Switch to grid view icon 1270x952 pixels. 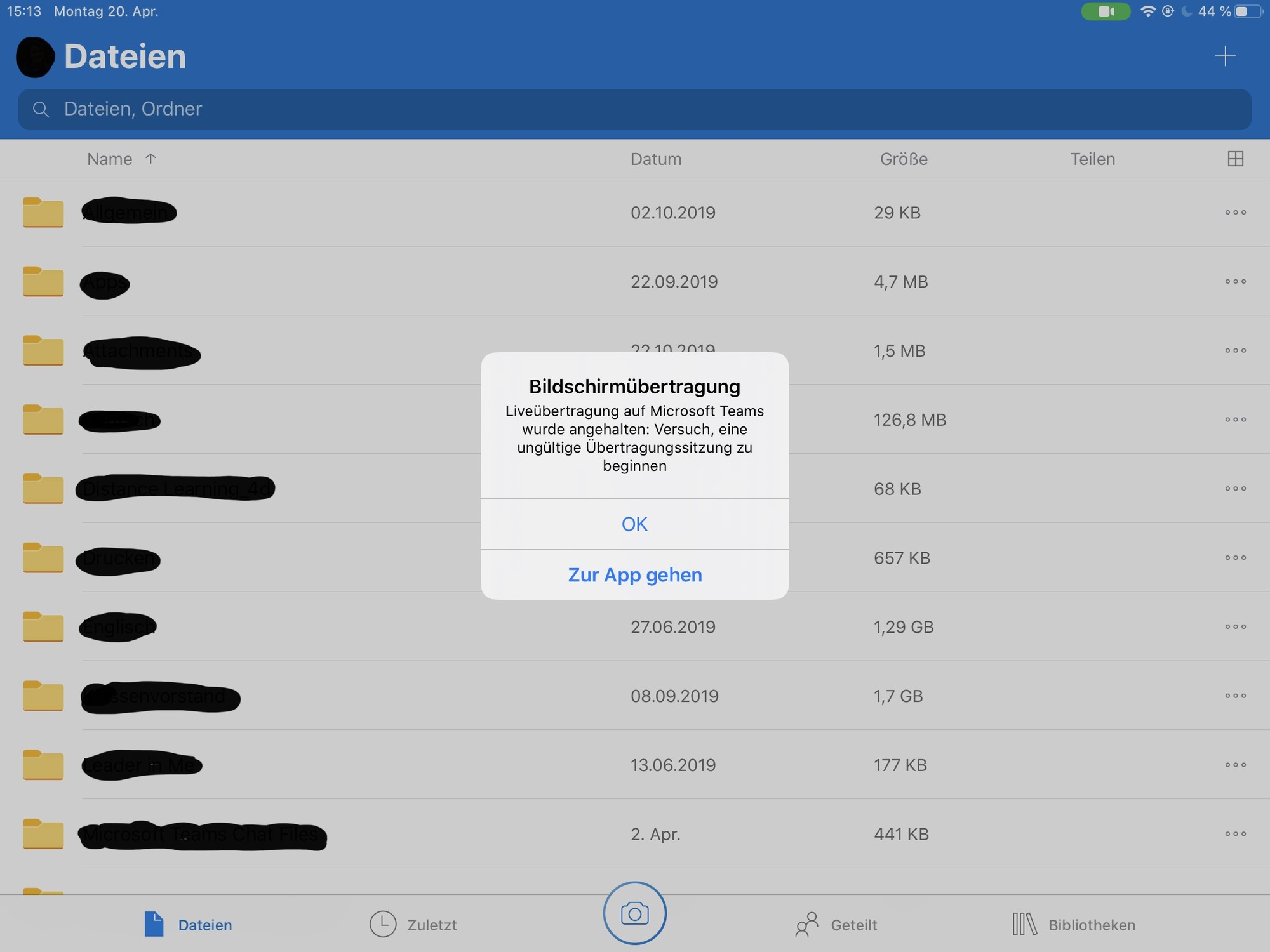coord(1235,159)
